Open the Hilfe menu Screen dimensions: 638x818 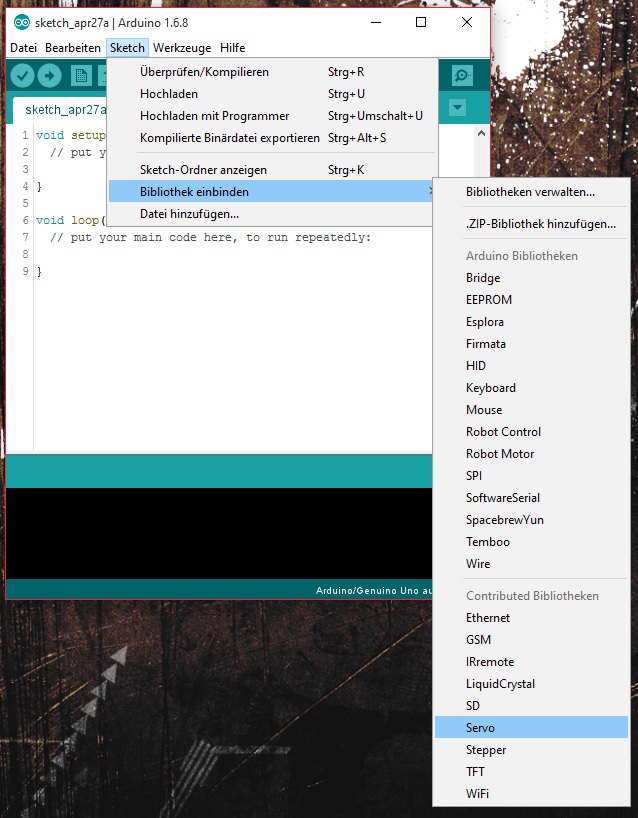pos(232,48)
